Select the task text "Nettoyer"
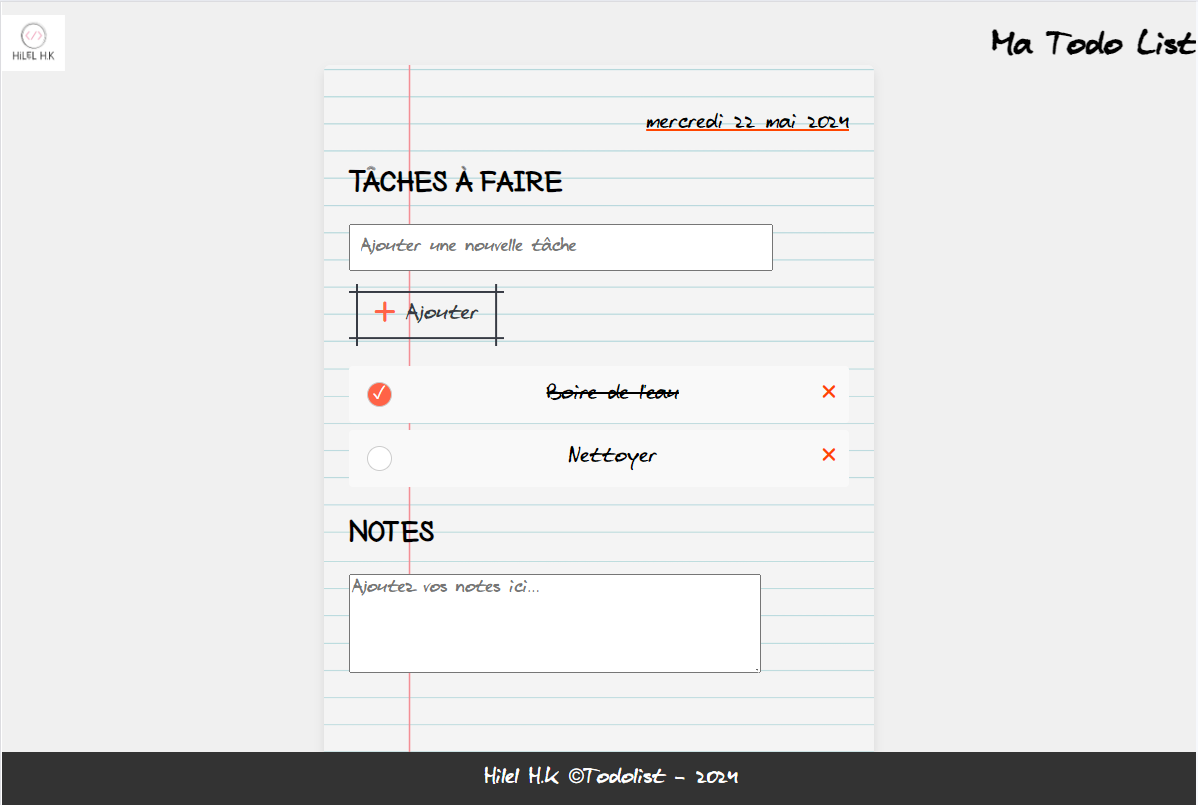This screenshot has height=805, width=1198. (612, 455)
